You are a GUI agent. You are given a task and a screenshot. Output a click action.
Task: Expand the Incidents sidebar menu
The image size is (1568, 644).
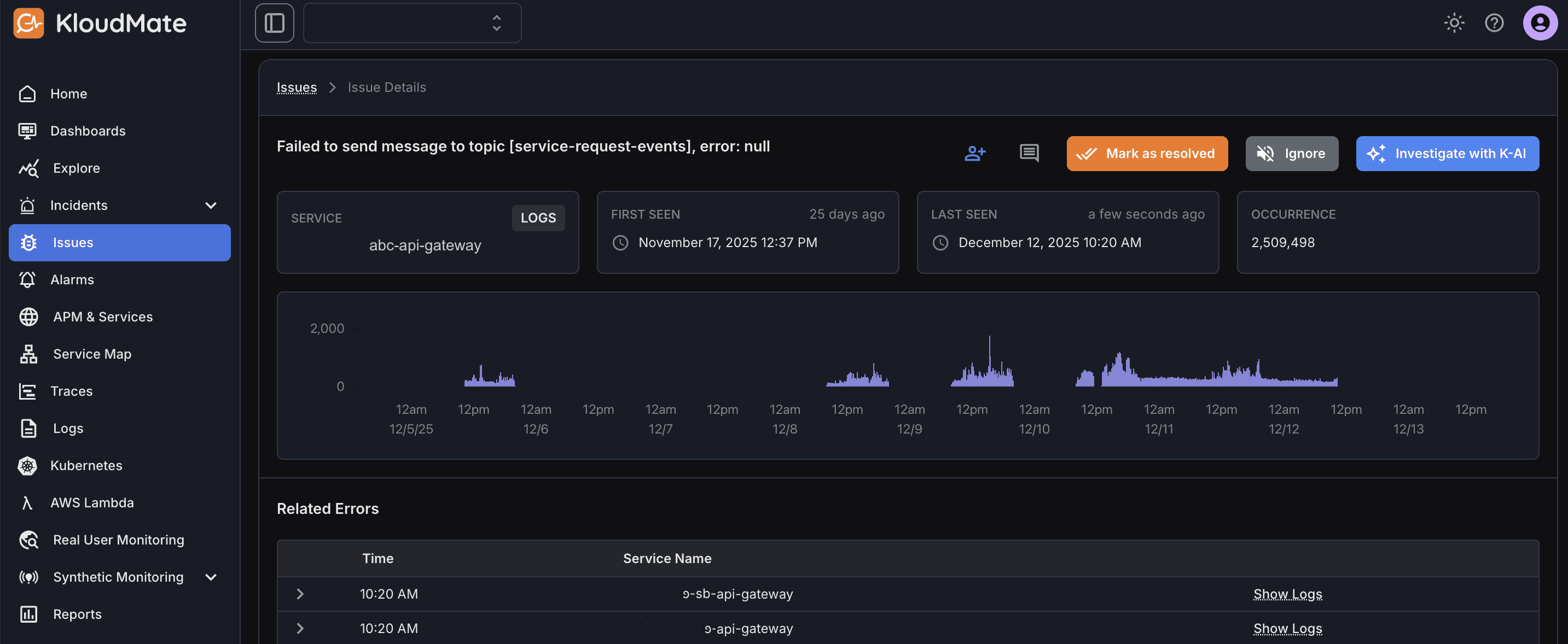point(211,206)
